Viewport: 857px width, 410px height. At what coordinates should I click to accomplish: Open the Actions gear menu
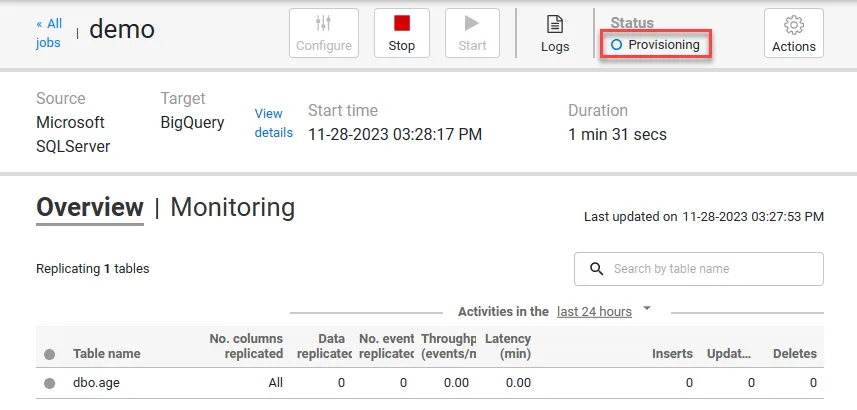(794, 33)
